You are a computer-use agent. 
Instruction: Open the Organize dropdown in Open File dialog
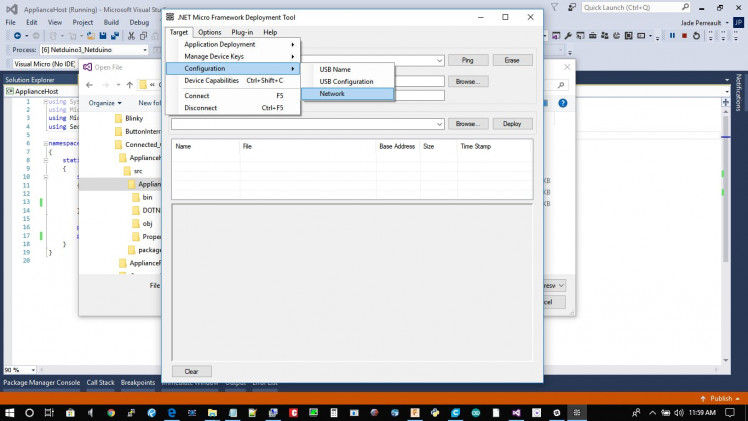pos(105,103)
